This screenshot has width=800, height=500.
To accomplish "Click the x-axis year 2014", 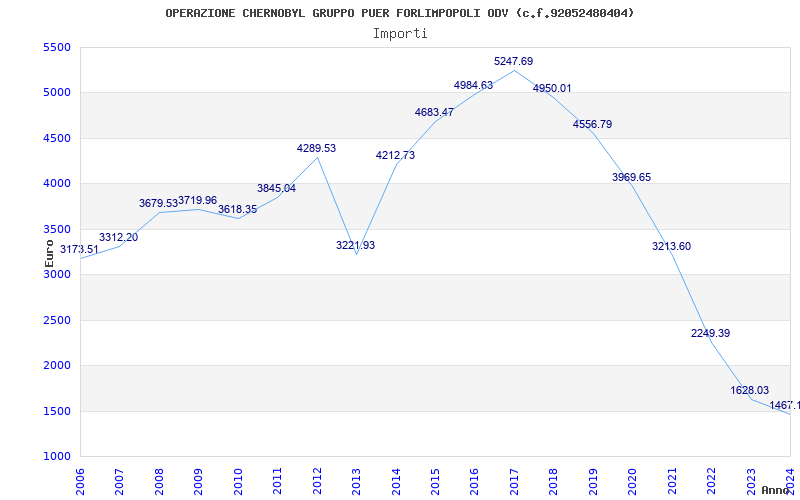I will (x=396, y=482).
